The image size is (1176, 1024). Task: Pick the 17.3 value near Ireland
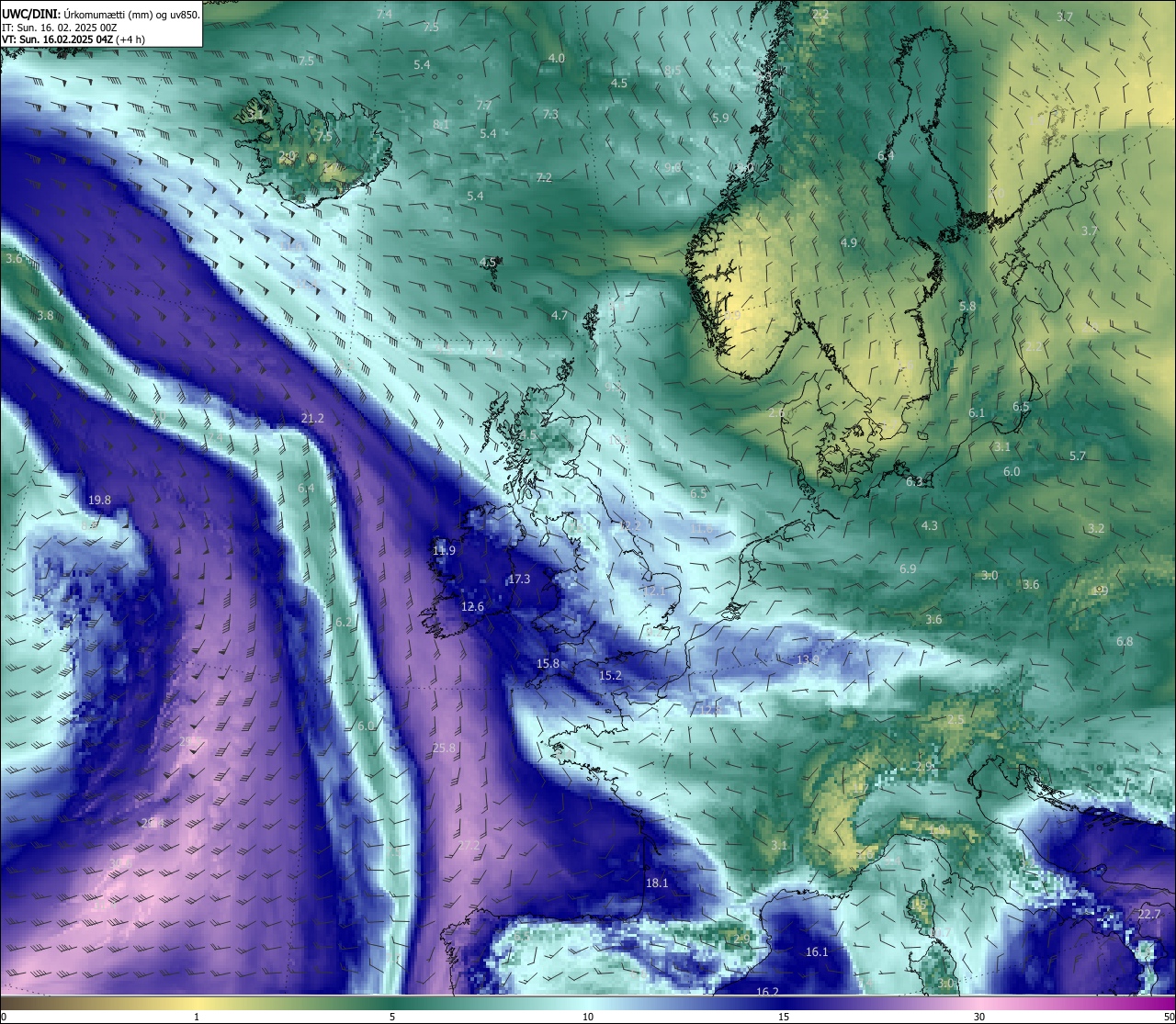pos(519,580)
